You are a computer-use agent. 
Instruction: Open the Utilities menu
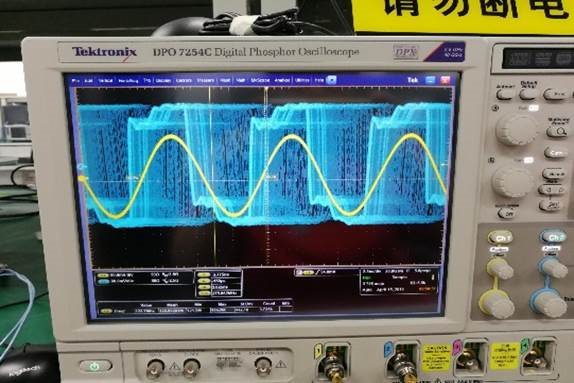302,80
